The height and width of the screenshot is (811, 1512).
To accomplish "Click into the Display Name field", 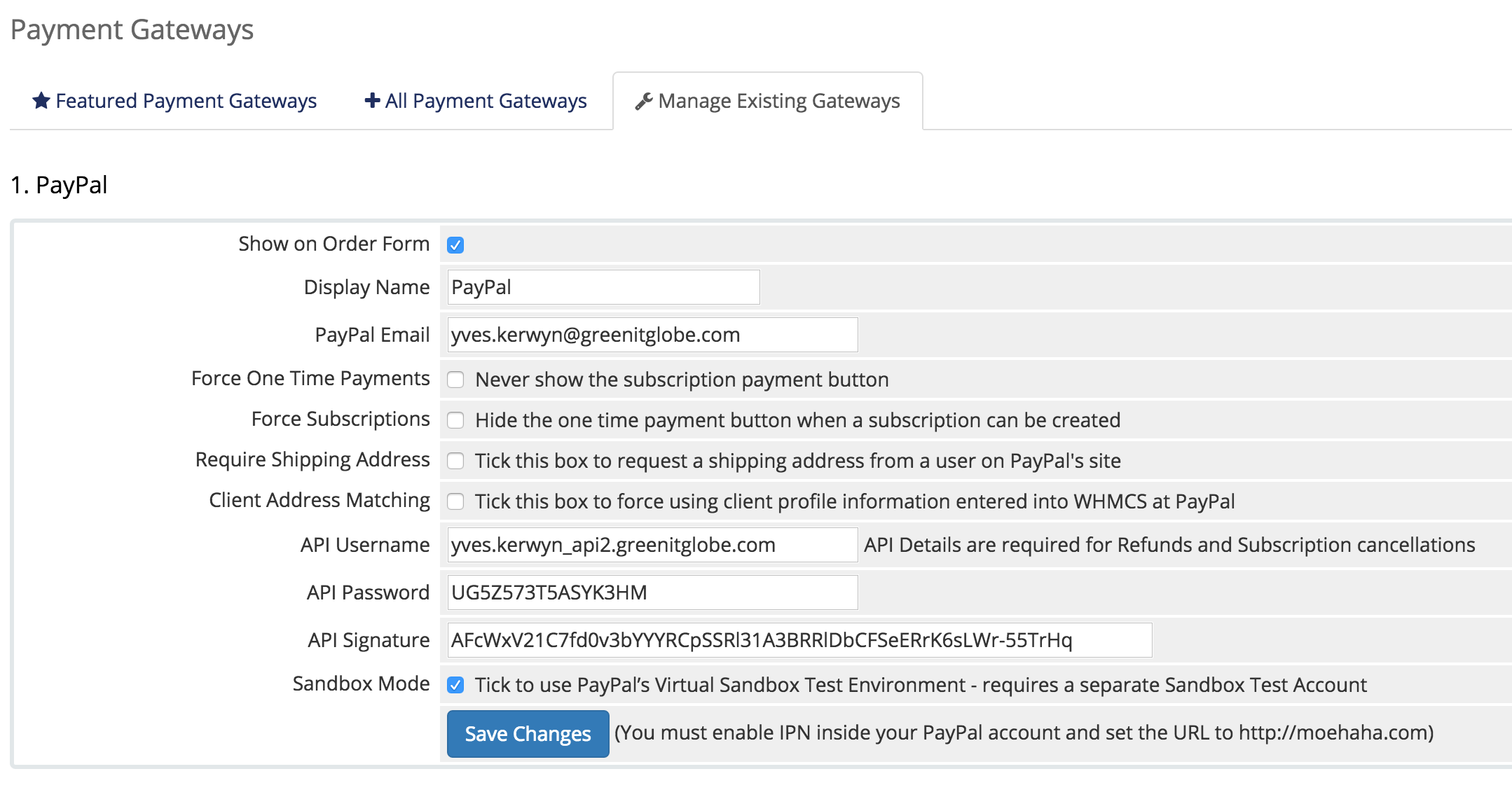I will [x=603, y=287].
